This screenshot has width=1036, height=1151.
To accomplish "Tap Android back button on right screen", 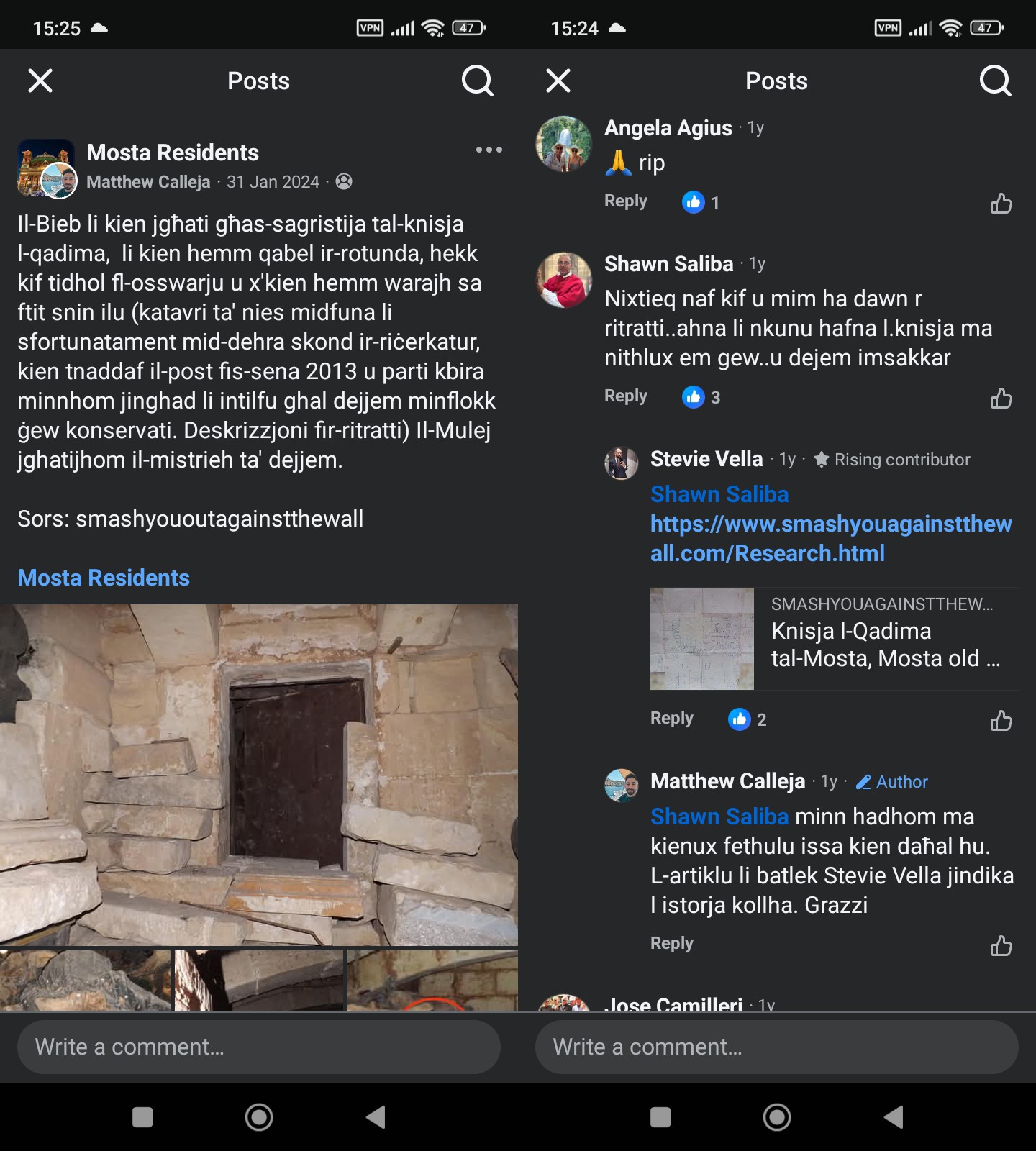I will pos(894,1117).
